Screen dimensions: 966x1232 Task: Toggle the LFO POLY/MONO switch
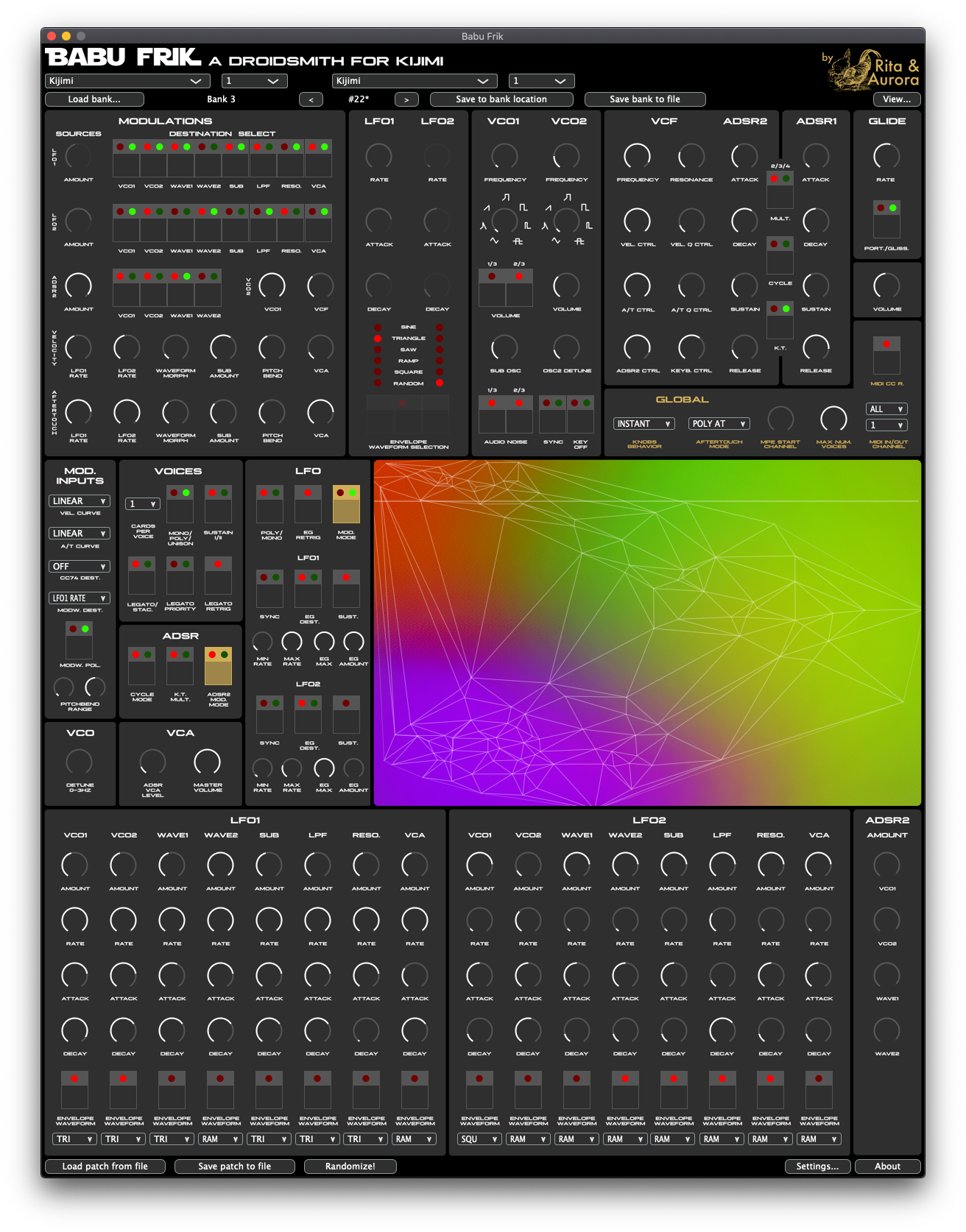point(269,504)
